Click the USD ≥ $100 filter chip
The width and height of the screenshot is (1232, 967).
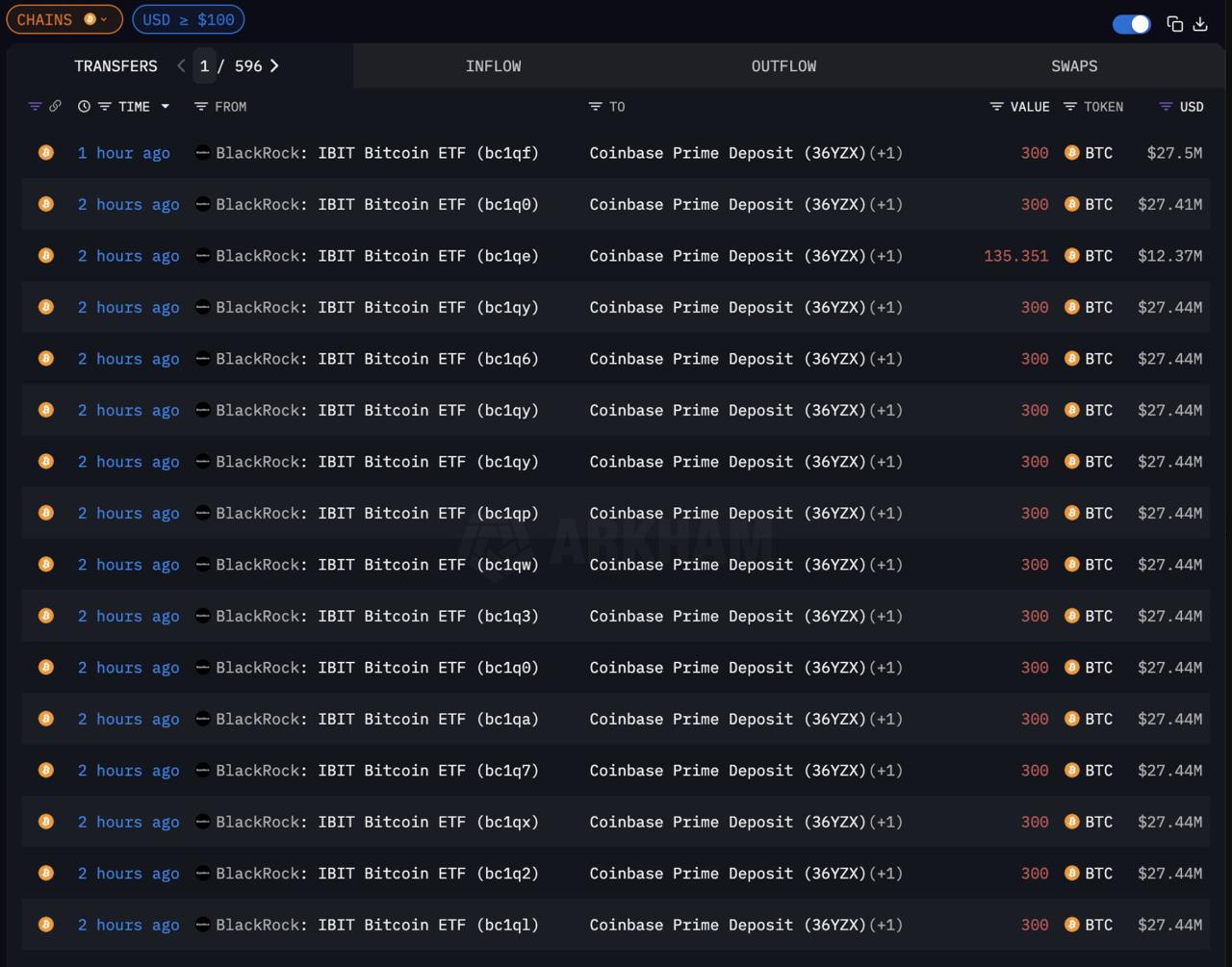click(189, 19)
